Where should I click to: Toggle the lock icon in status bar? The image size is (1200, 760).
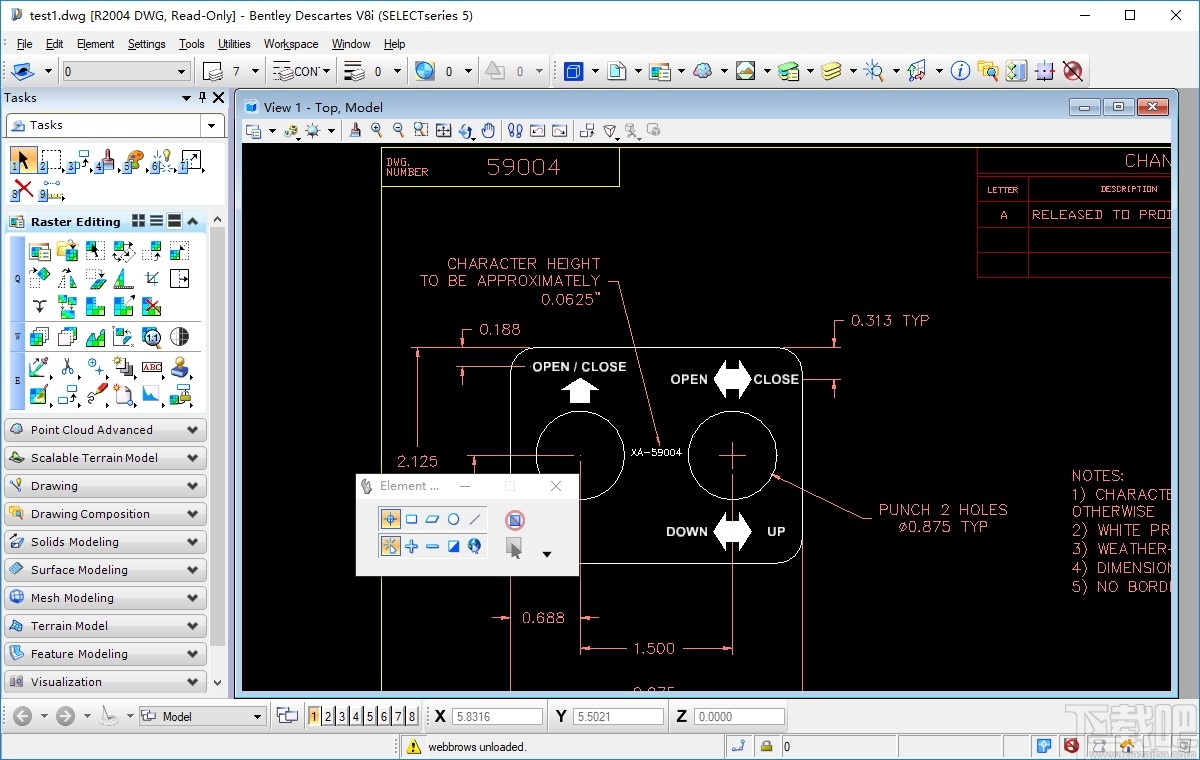tap(767, 746)
